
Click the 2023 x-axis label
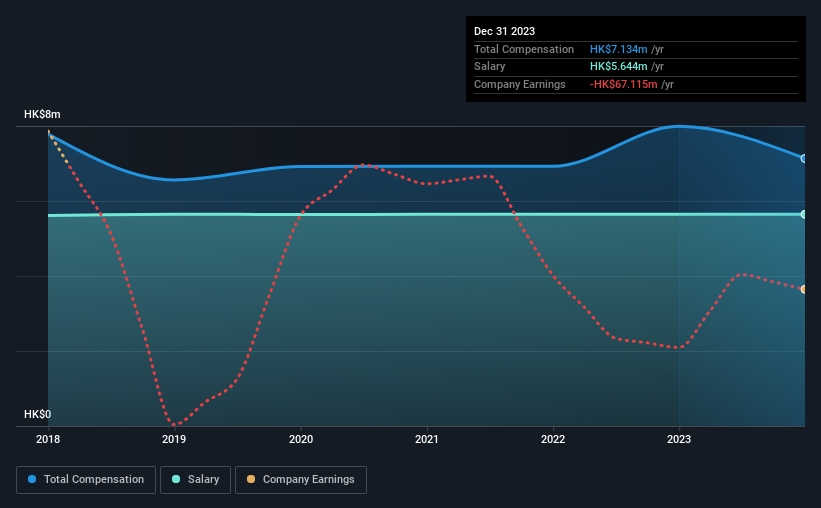coord(679,439)
